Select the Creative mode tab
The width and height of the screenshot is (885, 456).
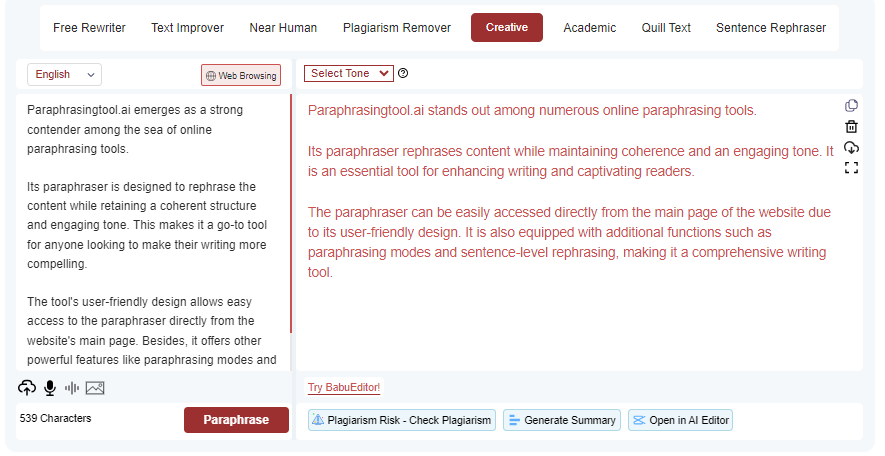coord(507,28)
